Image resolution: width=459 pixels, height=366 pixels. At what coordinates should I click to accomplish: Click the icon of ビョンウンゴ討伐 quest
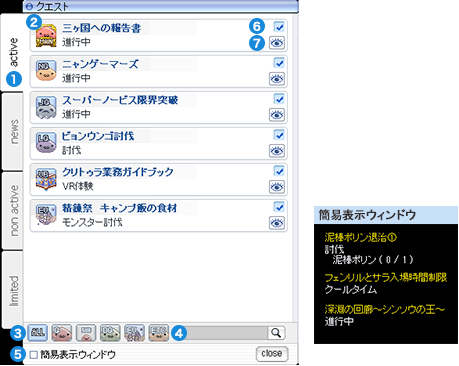(x=46, y=143)
